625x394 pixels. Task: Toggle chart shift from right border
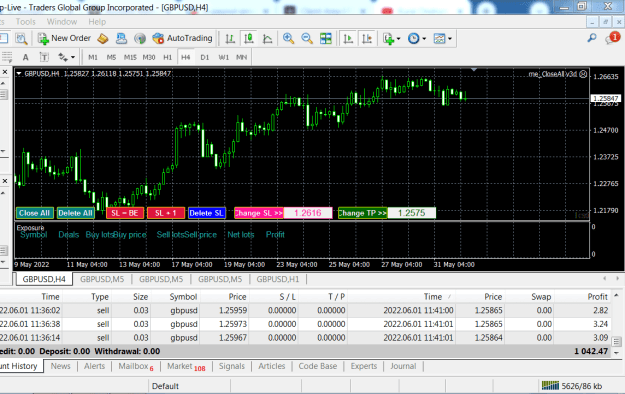pos(367,38)
